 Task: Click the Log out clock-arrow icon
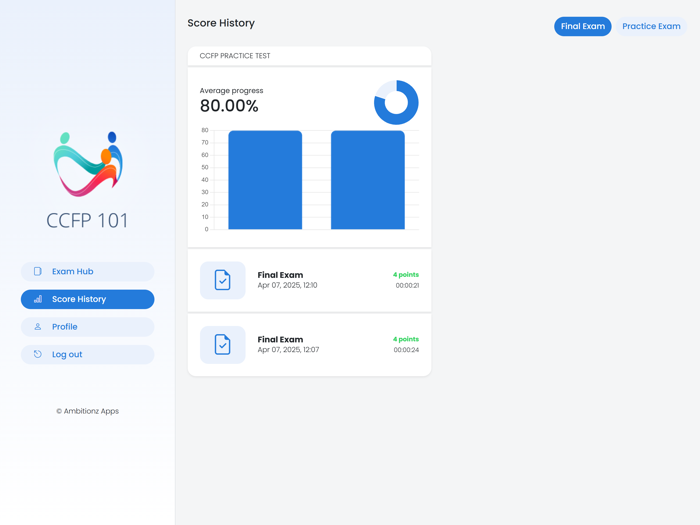(38, 354)
